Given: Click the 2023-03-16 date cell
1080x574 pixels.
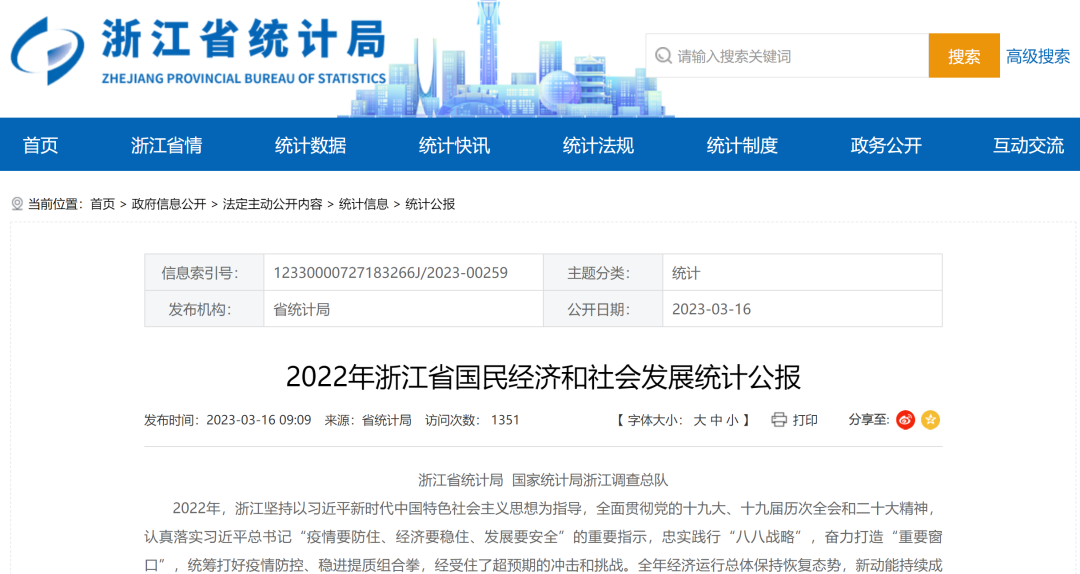Looking at the screenshot, I should 802,309.
